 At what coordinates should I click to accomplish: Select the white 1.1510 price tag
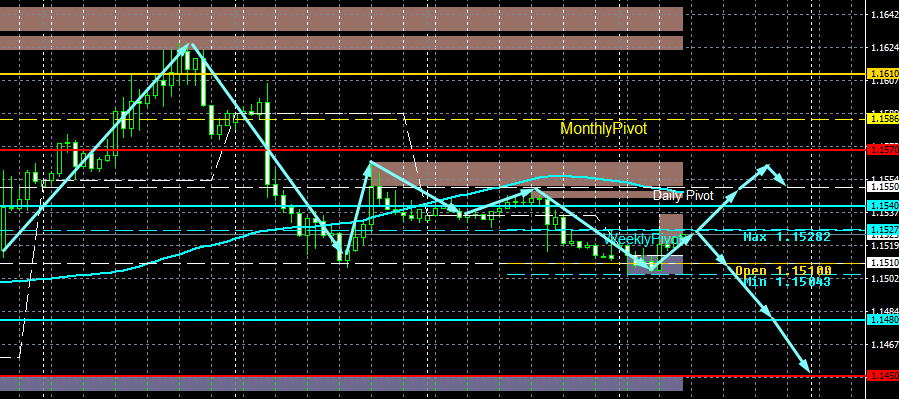882,263
